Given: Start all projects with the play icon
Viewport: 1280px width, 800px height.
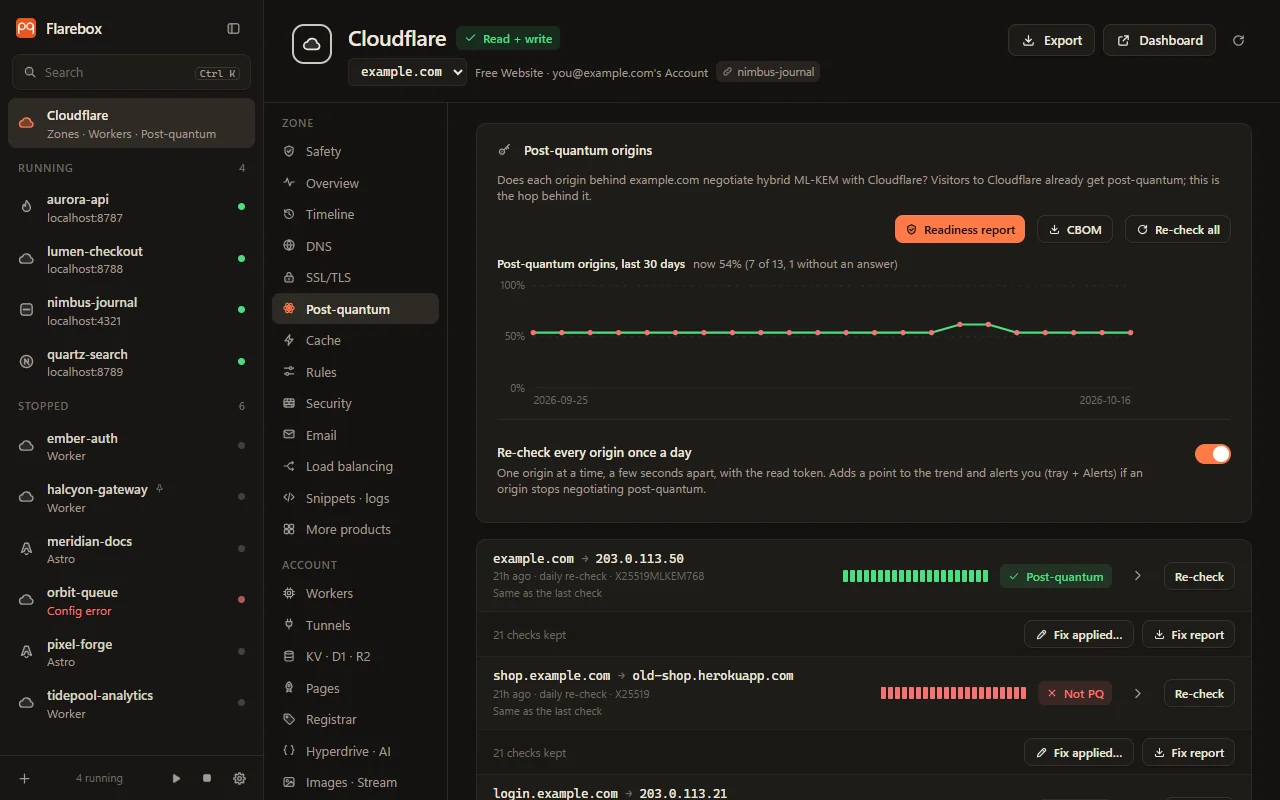Looking at the screenshot, I should 177,778.
